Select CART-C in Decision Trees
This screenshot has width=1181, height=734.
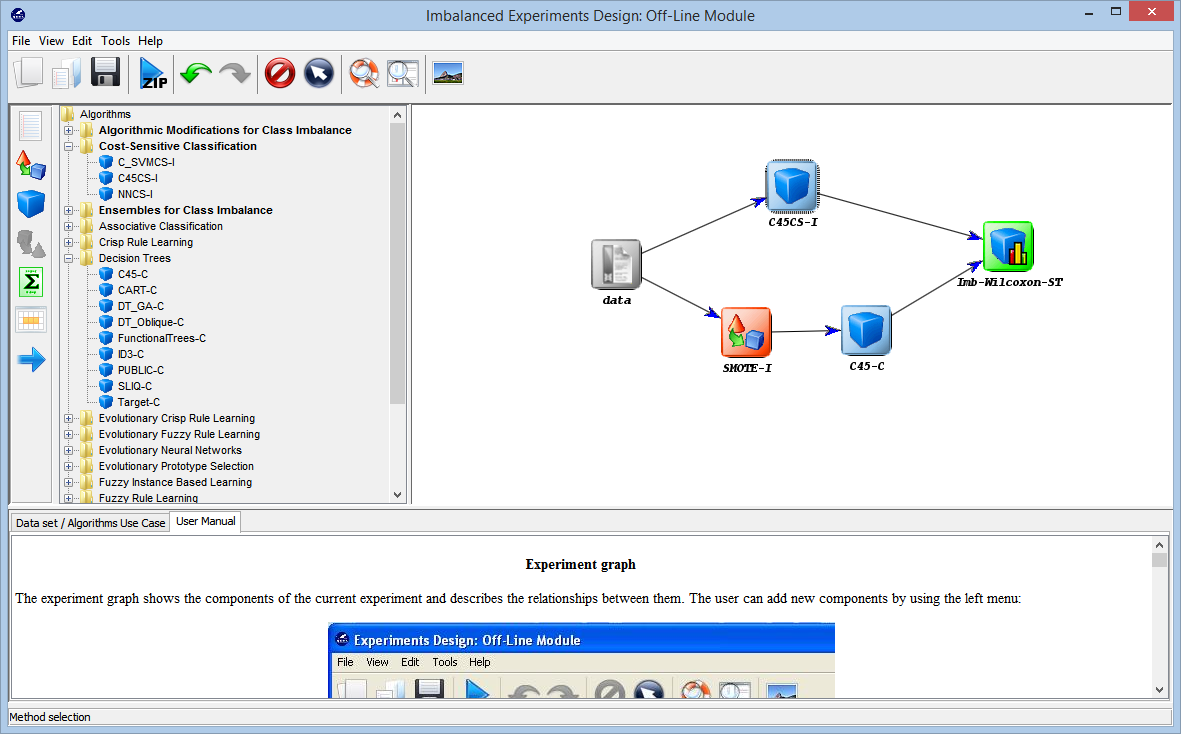[x=137, y=290]
